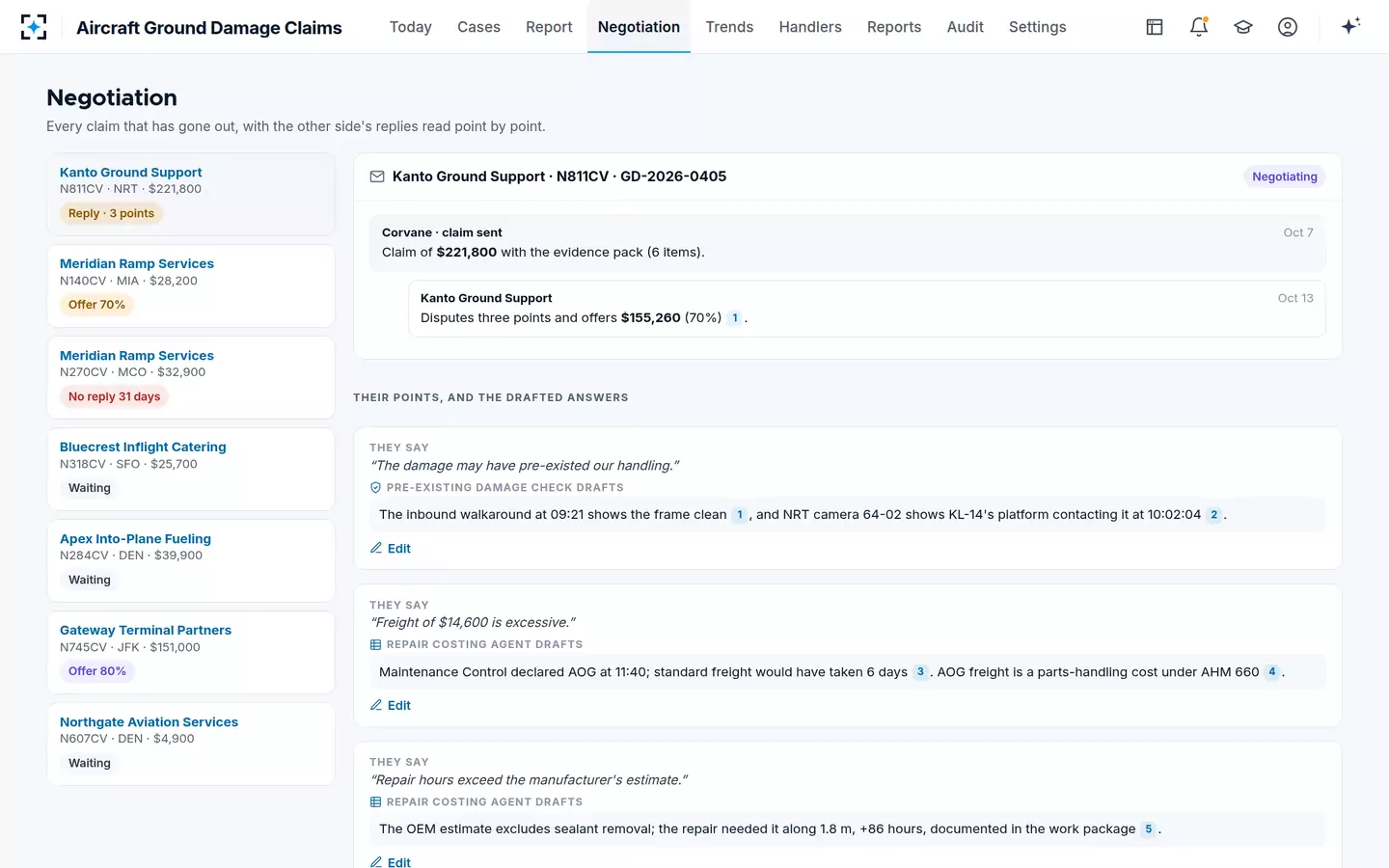Edit the freight cost draft answer
The image size is (1389, 868).
coord(391,706)
